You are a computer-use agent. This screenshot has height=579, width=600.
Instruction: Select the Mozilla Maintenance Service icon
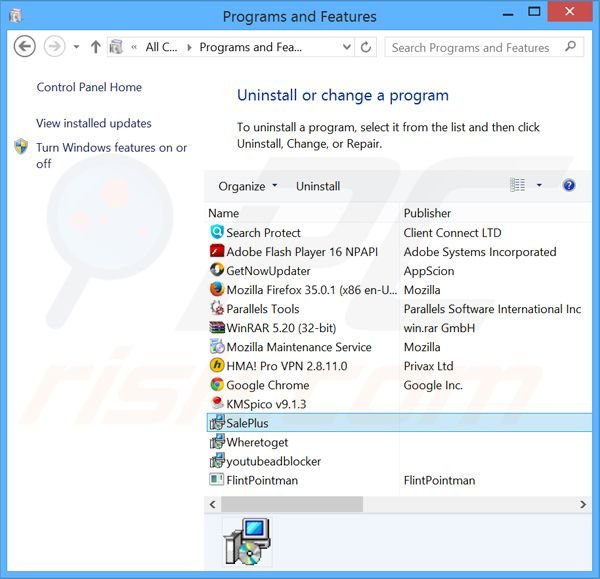point(217,346)
